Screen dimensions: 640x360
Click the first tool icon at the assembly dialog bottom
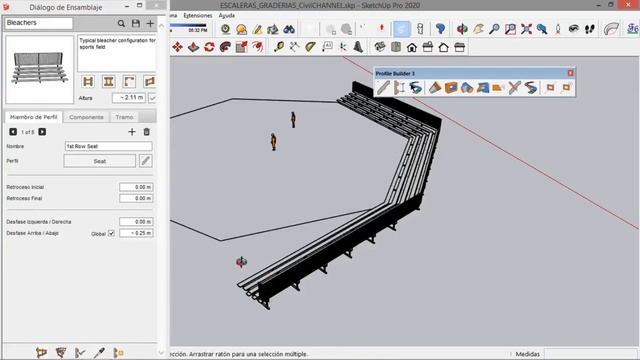click(x=41, y=352)
